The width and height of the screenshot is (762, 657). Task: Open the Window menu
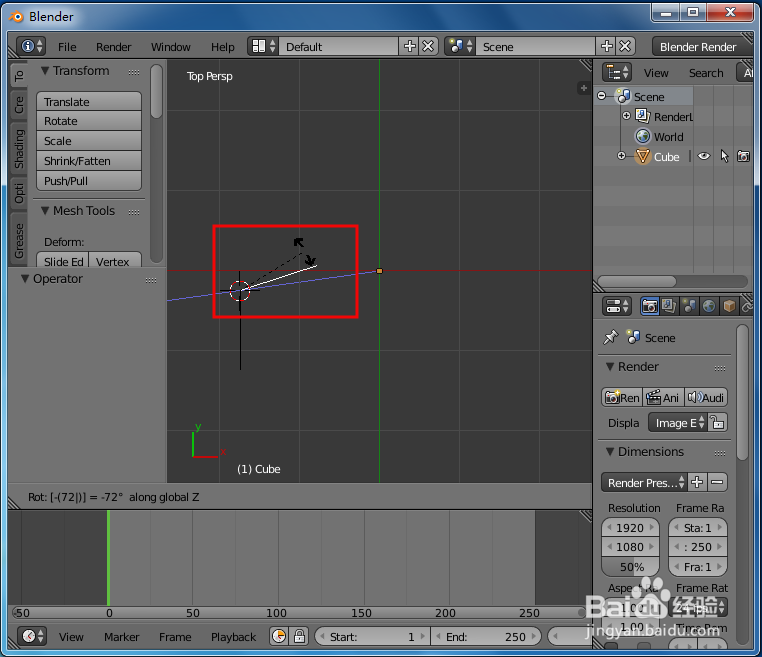tap(171, 47)
